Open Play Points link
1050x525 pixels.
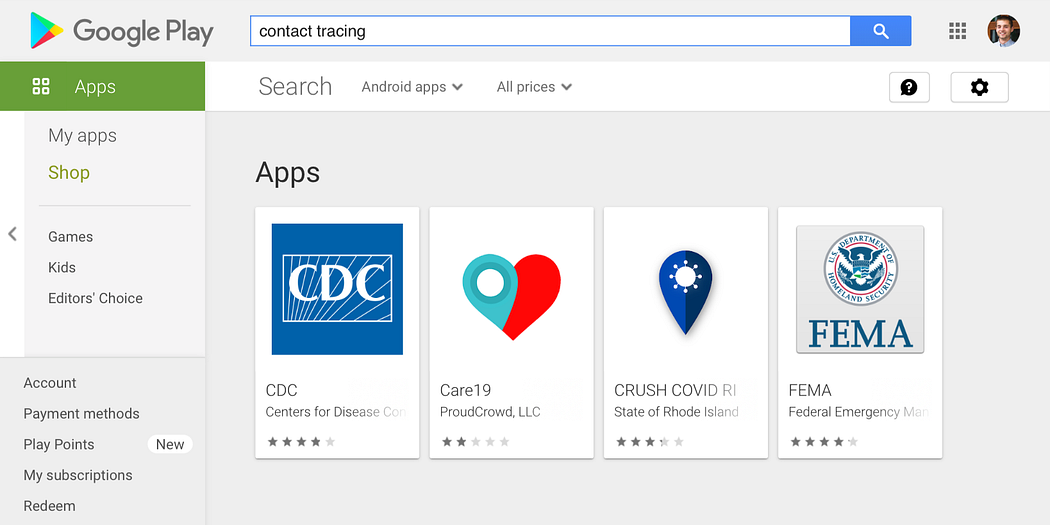coord(59,445)
